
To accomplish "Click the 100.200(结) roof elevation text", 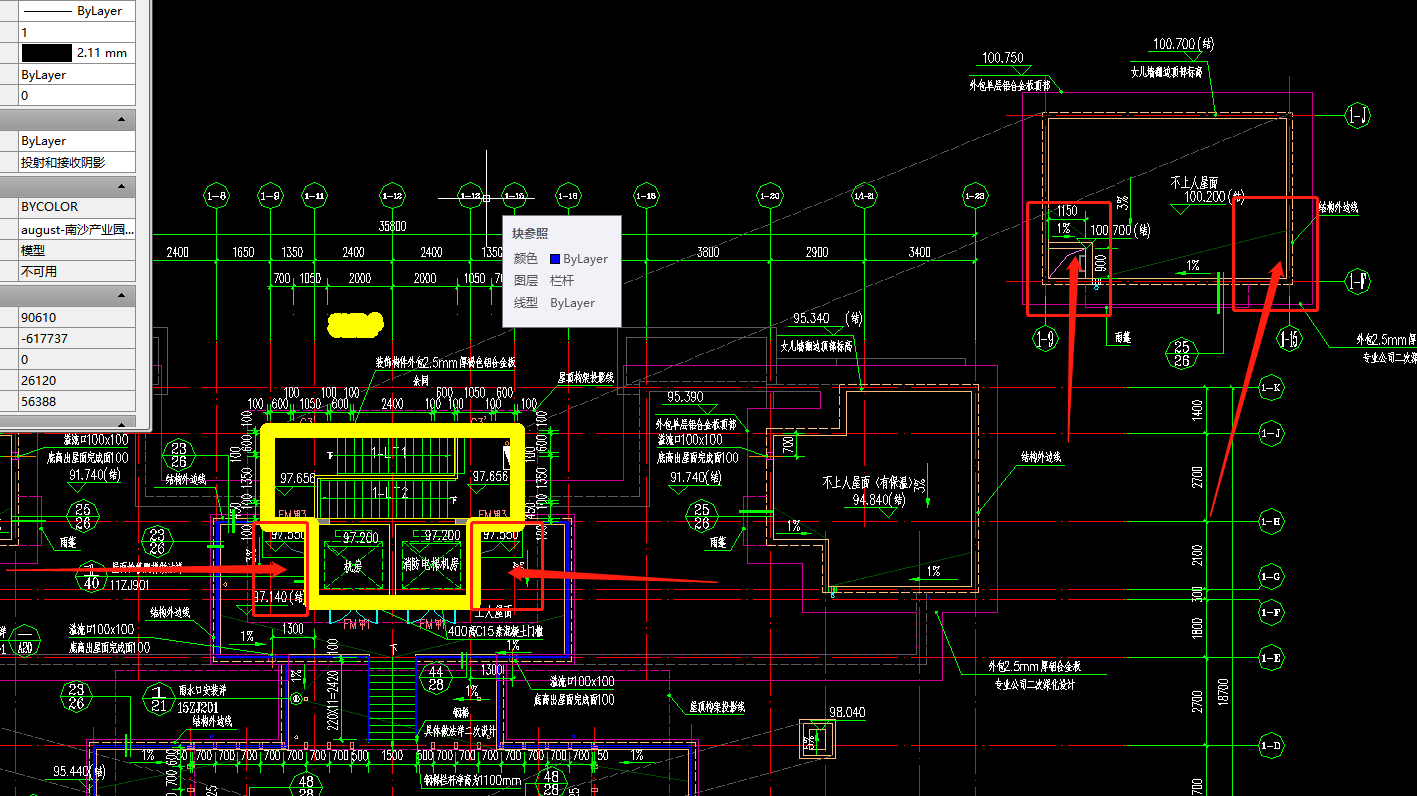I will point(1214,197).
